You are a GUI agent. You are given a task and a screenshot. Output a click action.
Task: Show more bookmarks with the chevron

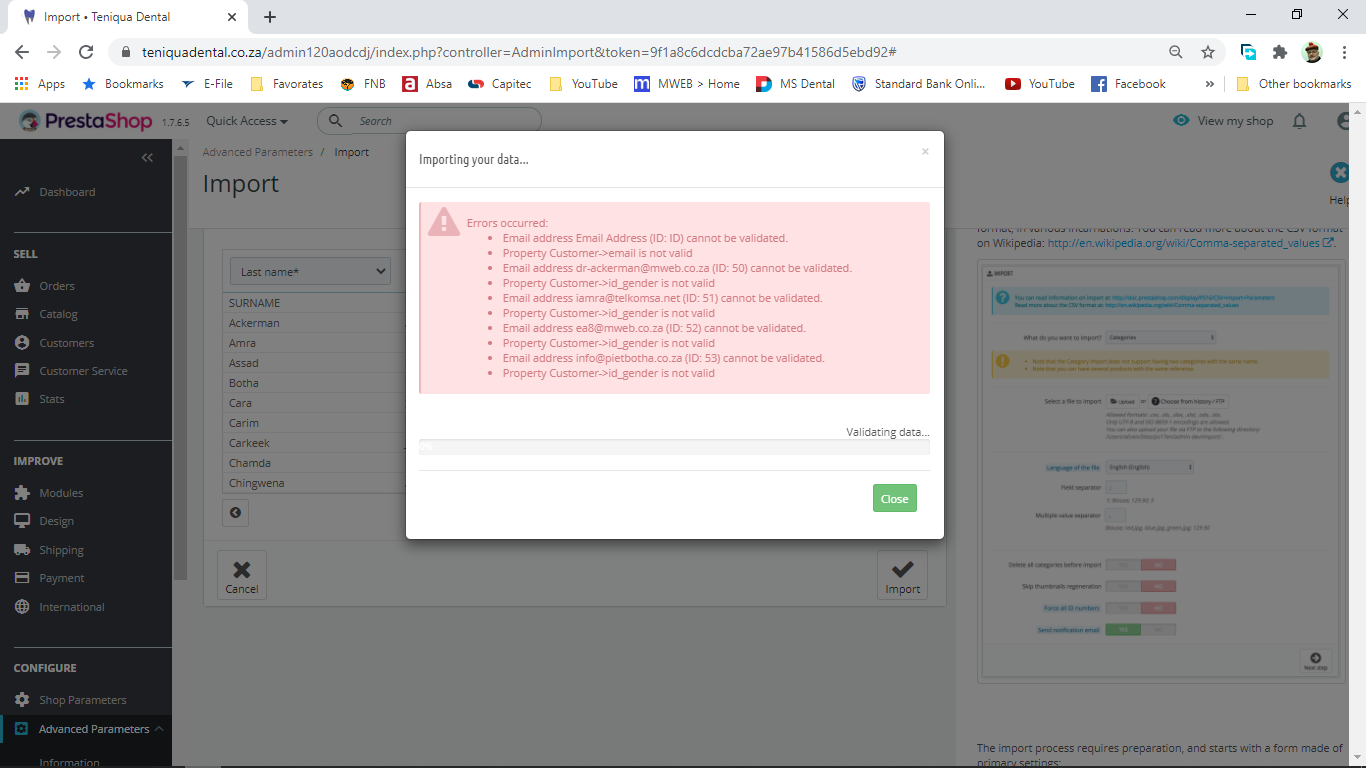pos(1210,84)
